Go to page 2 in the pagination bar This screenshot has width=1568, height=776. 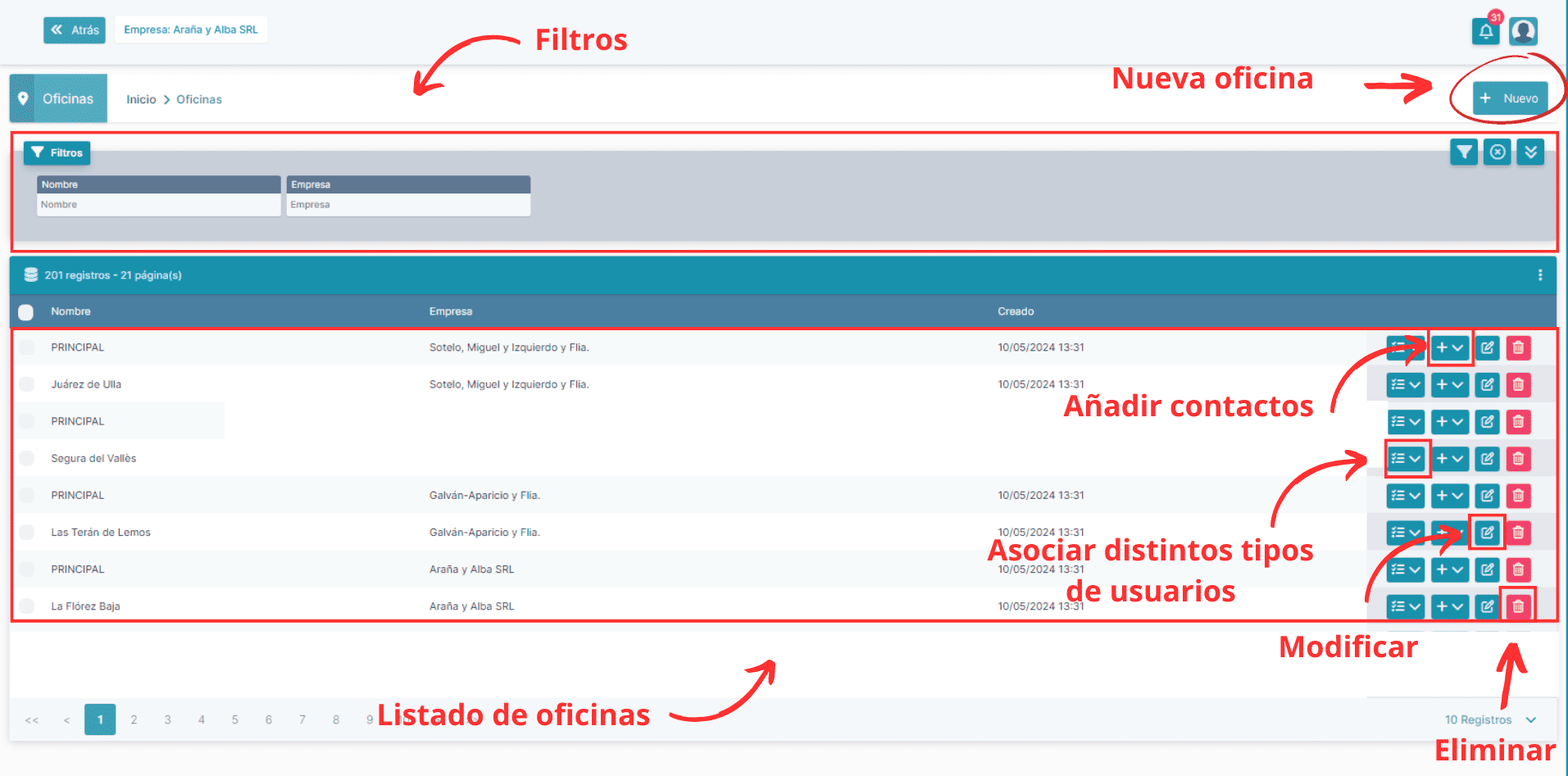click(x=134, y=719)
